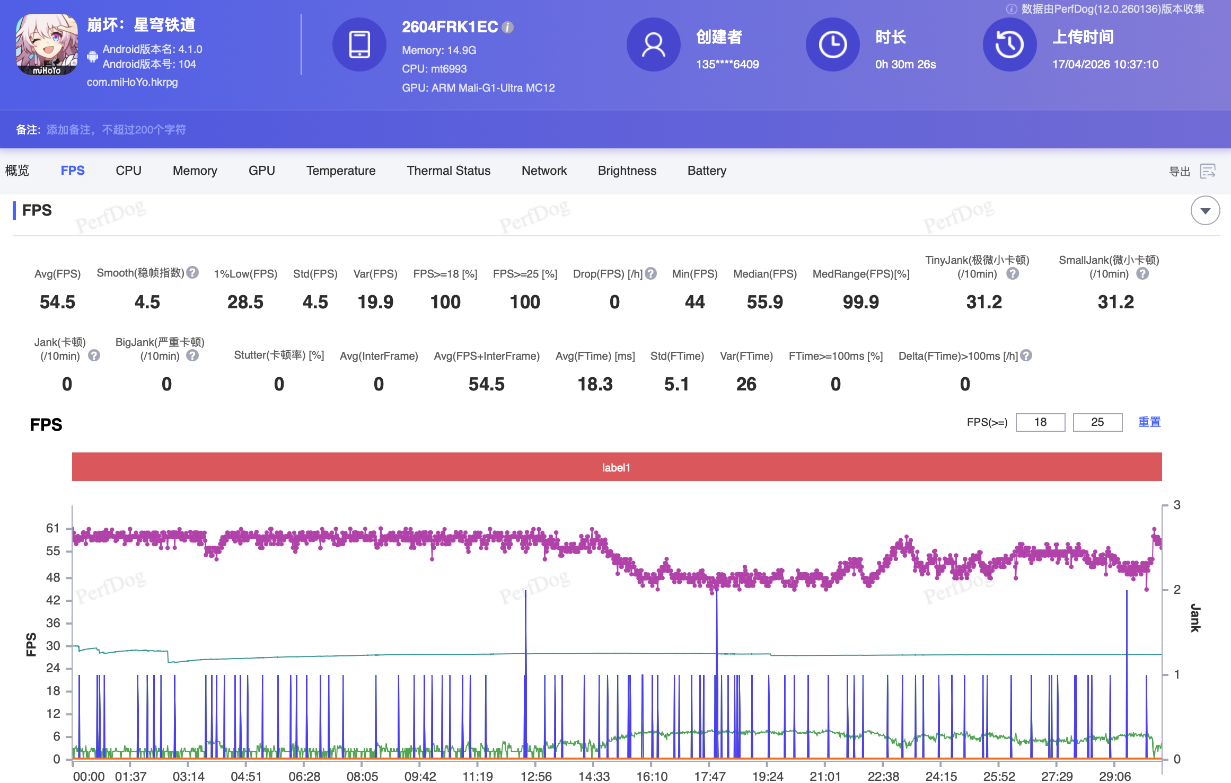Click the device phone icon
Image resolution: width=1231 pixels, height=783 pixels.
(359, 45)
